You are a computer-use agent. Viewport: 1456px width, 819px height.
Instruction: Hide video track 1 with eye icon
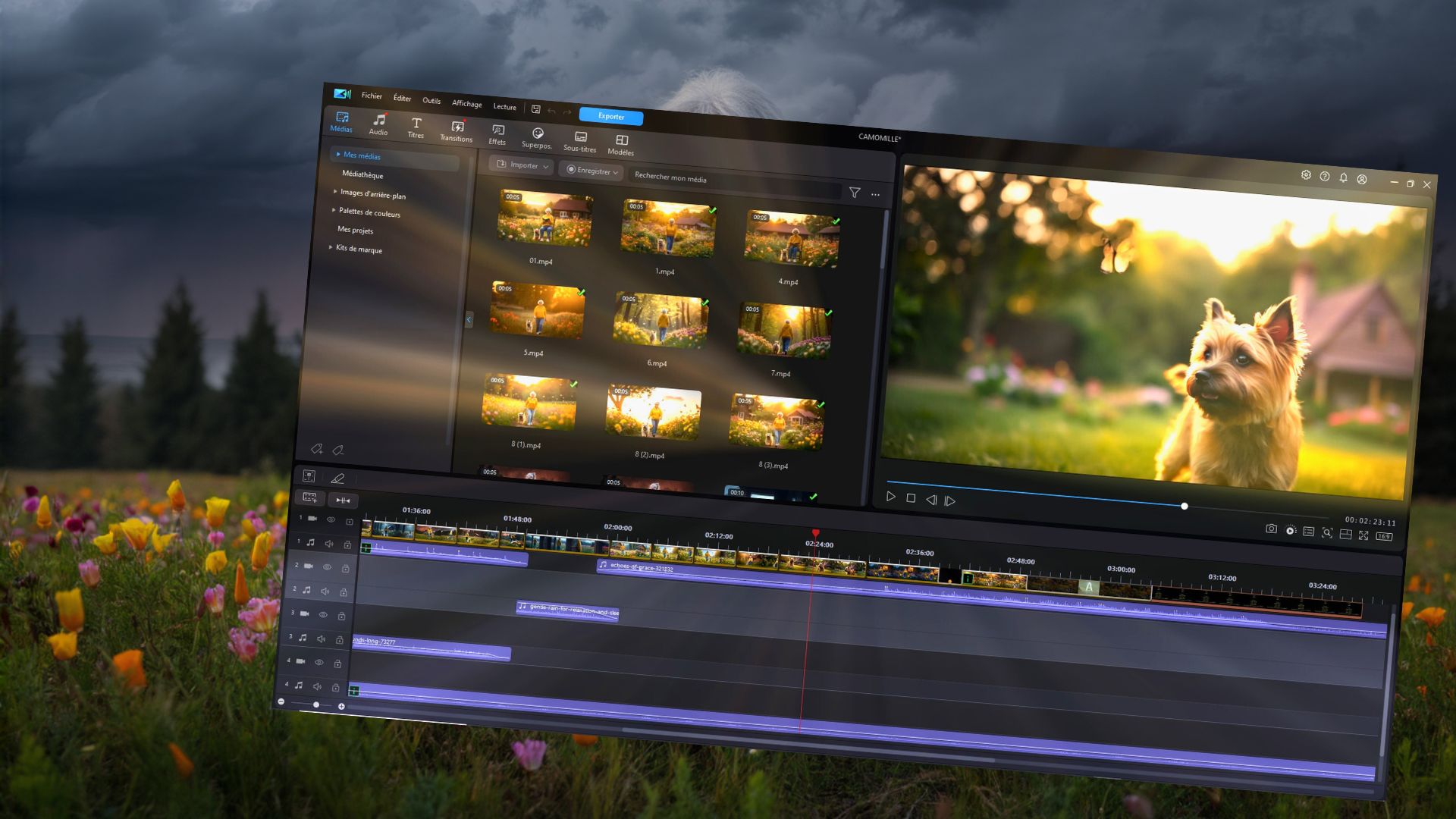(331, 519)
